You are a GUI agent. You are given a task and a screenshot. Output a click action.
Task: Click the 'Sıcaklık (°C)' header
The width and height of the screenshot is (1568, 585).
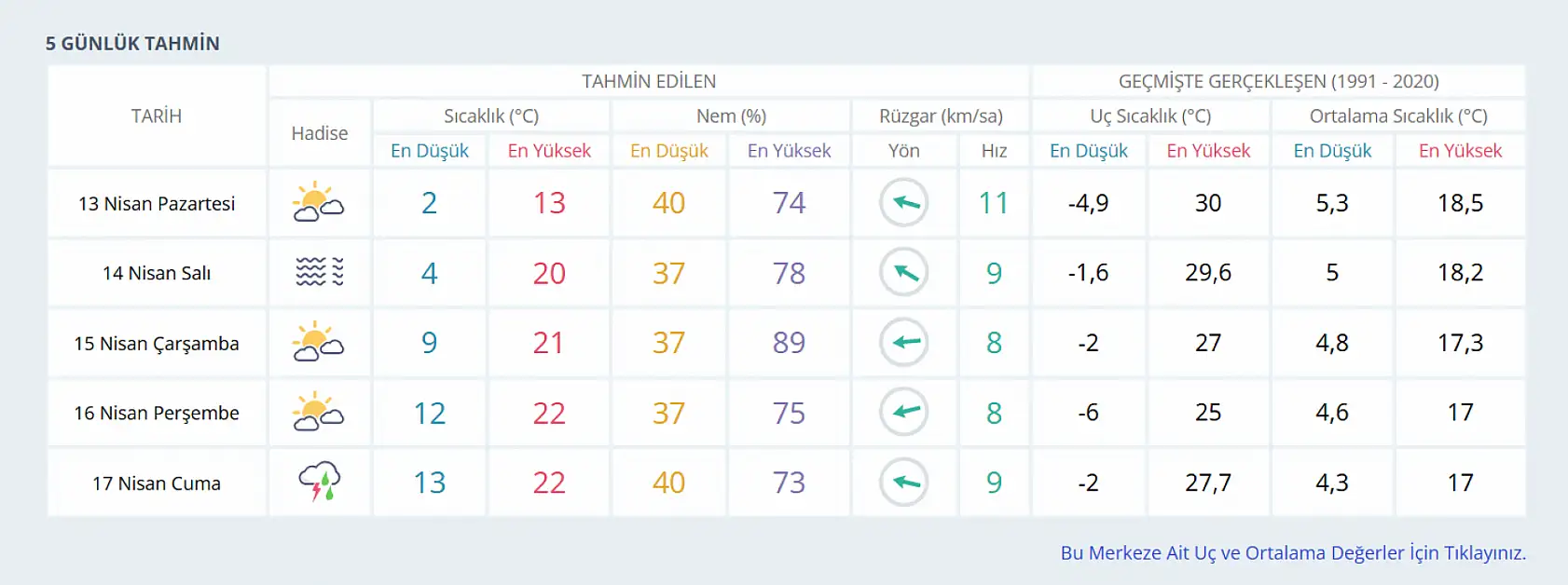pyautogui.click(x=491, y=116)
